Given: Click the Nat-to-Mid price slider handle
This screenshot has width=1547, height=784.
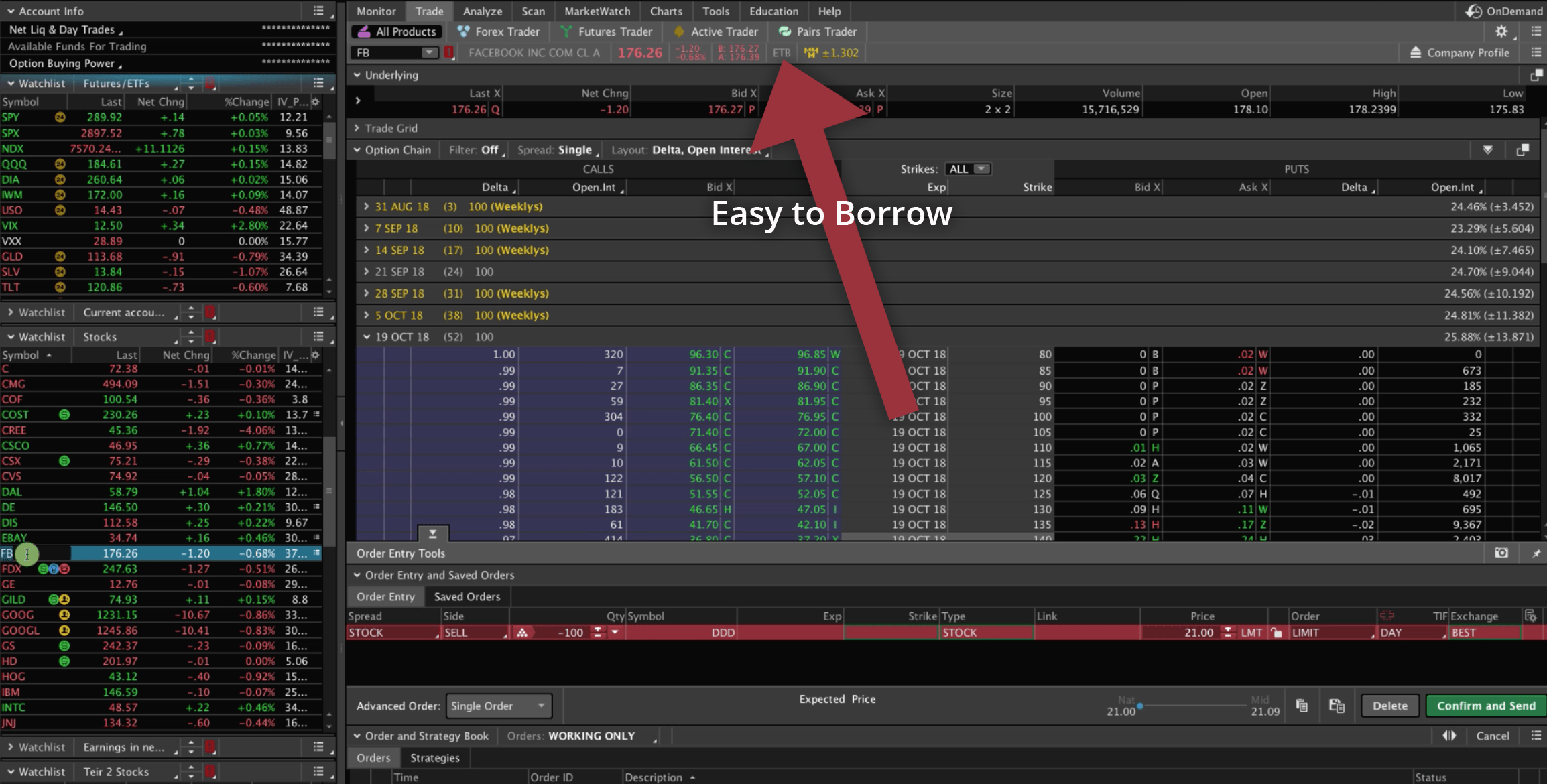Looking at the screenshot, I should 1140,706.
